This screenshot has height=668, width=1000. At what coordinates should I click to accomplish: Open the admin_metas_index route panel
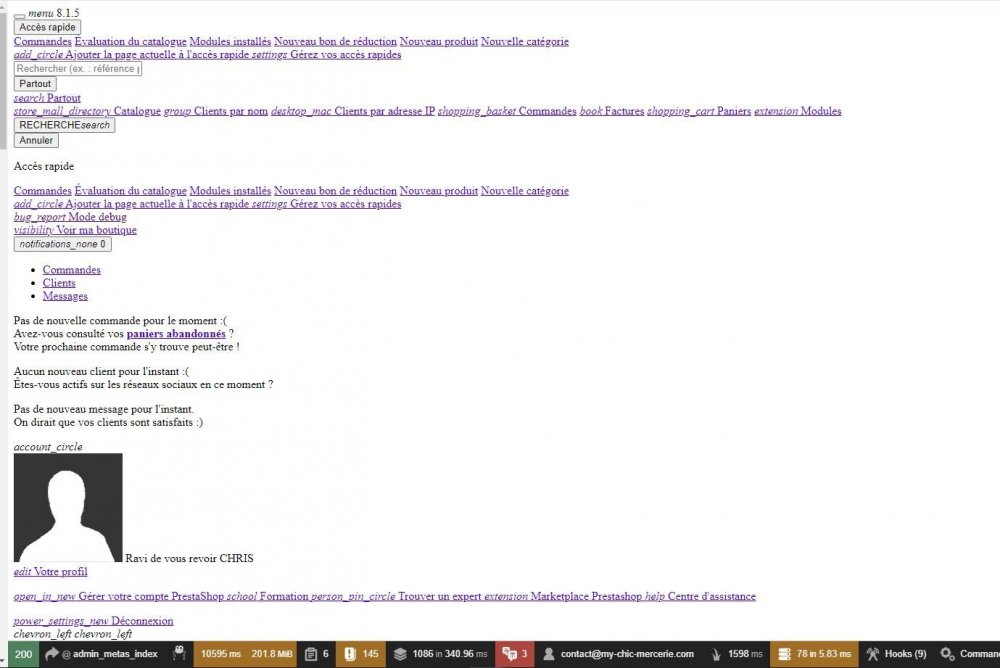[x=101, y=654]
